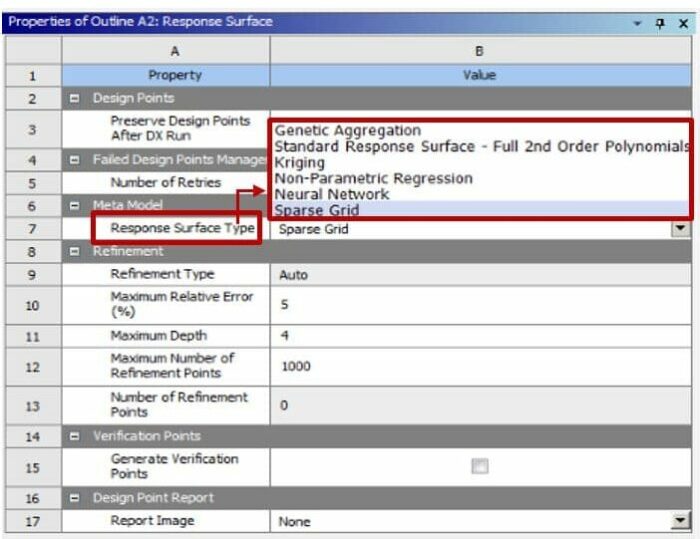Enable the Generate Verification Points checkbox
Image resolution: width=700 pixels, height=539 pixels.
coord(479,466)
